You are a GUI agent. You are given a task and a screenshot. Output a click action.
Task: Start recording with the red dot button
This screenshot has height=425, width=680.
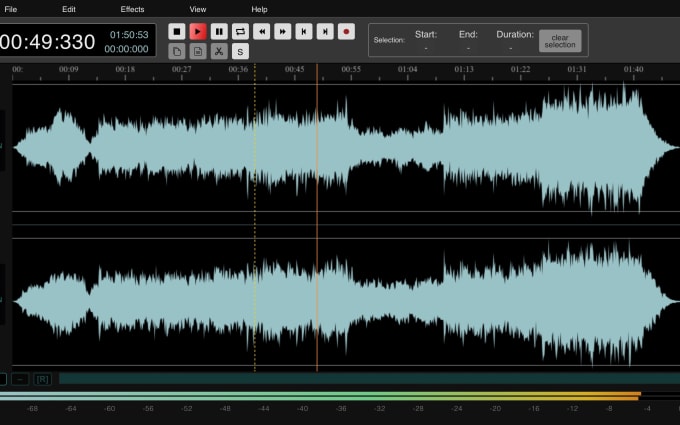[x=346, y=32]
